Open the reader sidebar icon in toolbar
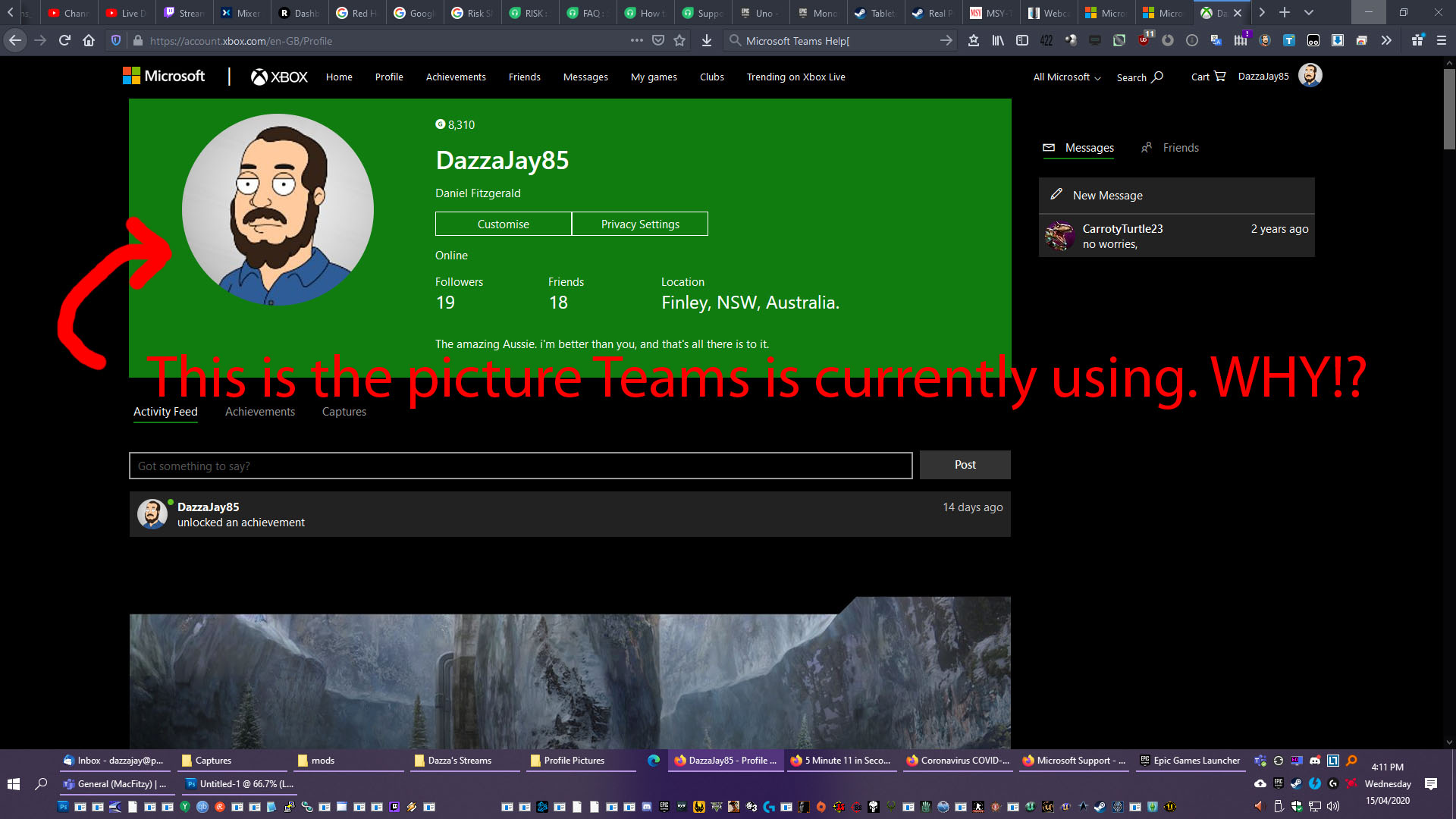Screen dimensions: 1456x819 pyautogui.click(x=1022, y=41)
